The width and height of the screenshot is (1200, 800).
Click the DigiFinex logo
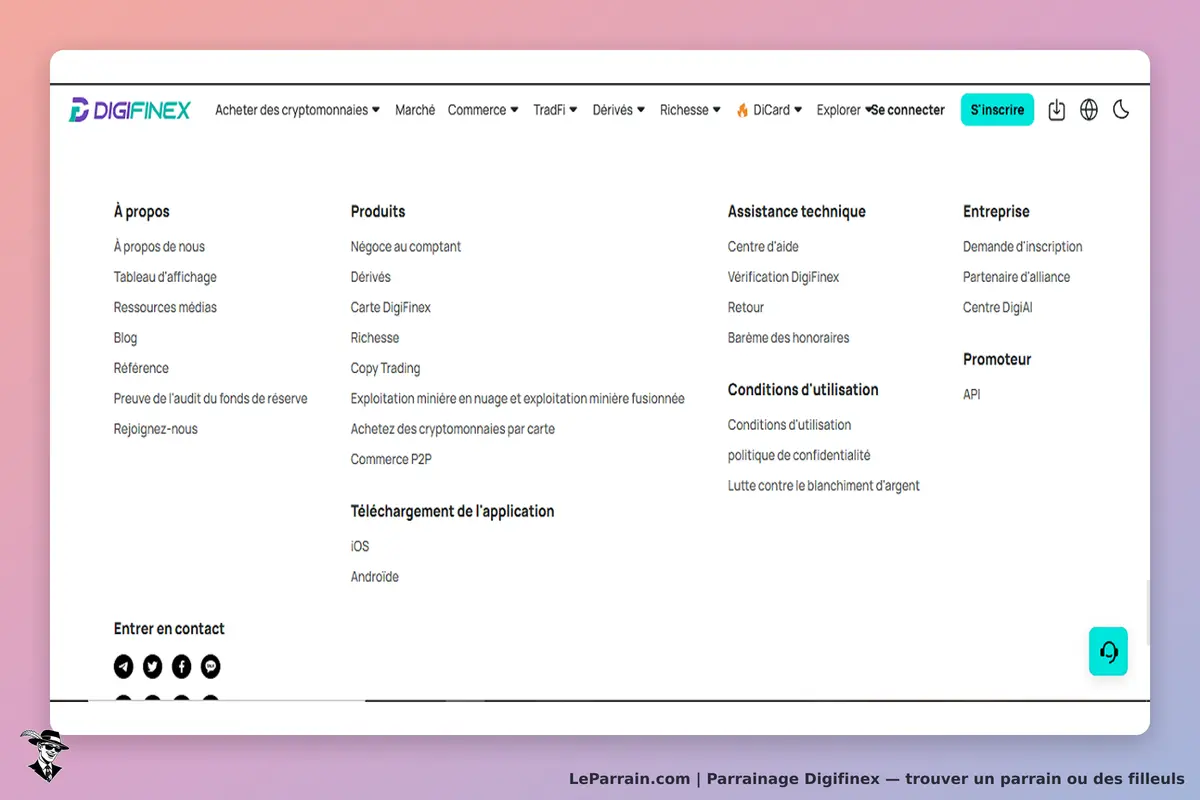point(129,110)
